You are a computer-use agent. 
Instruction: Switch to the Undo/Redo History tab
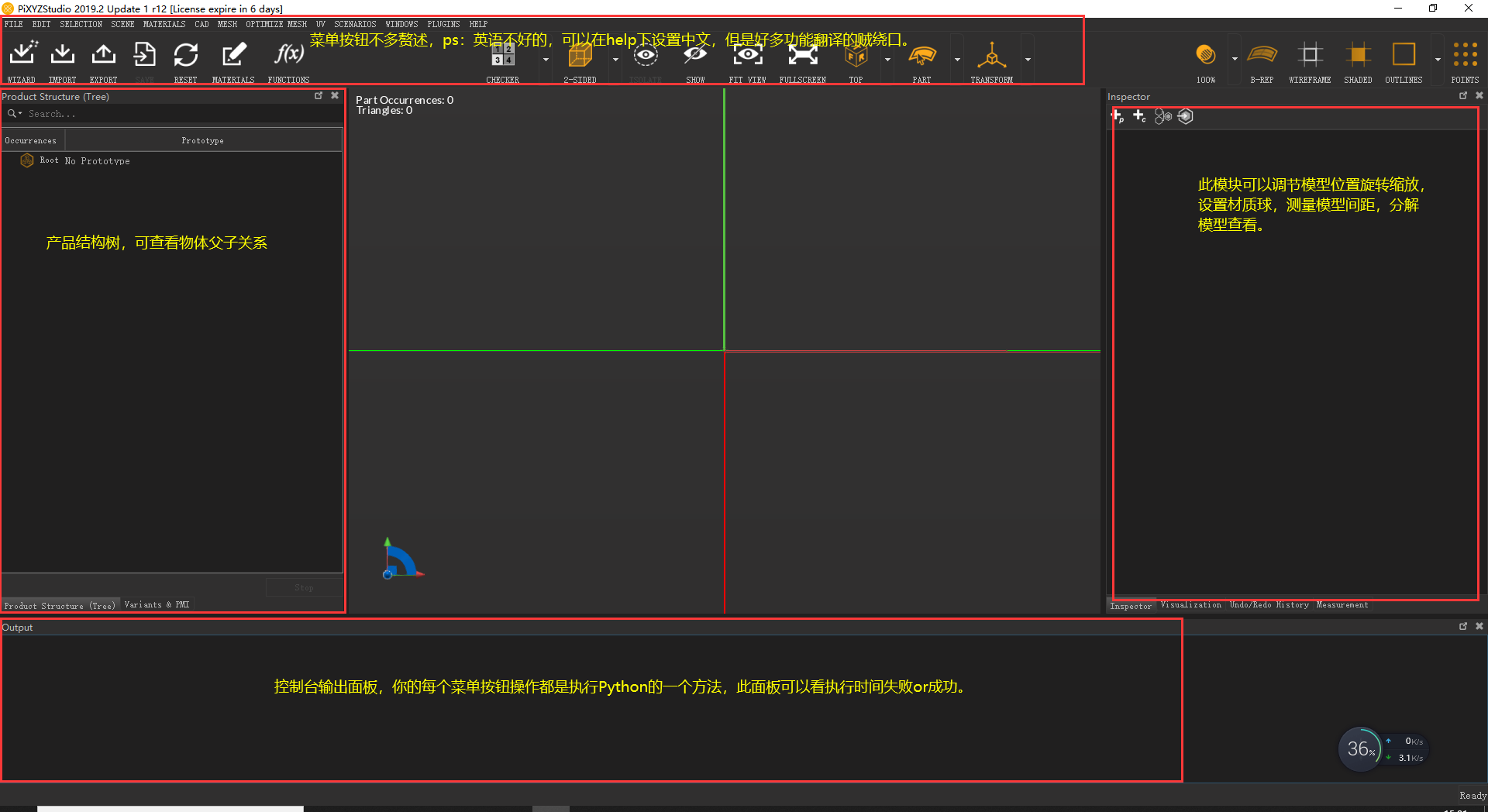click(x=1269, y=605)
